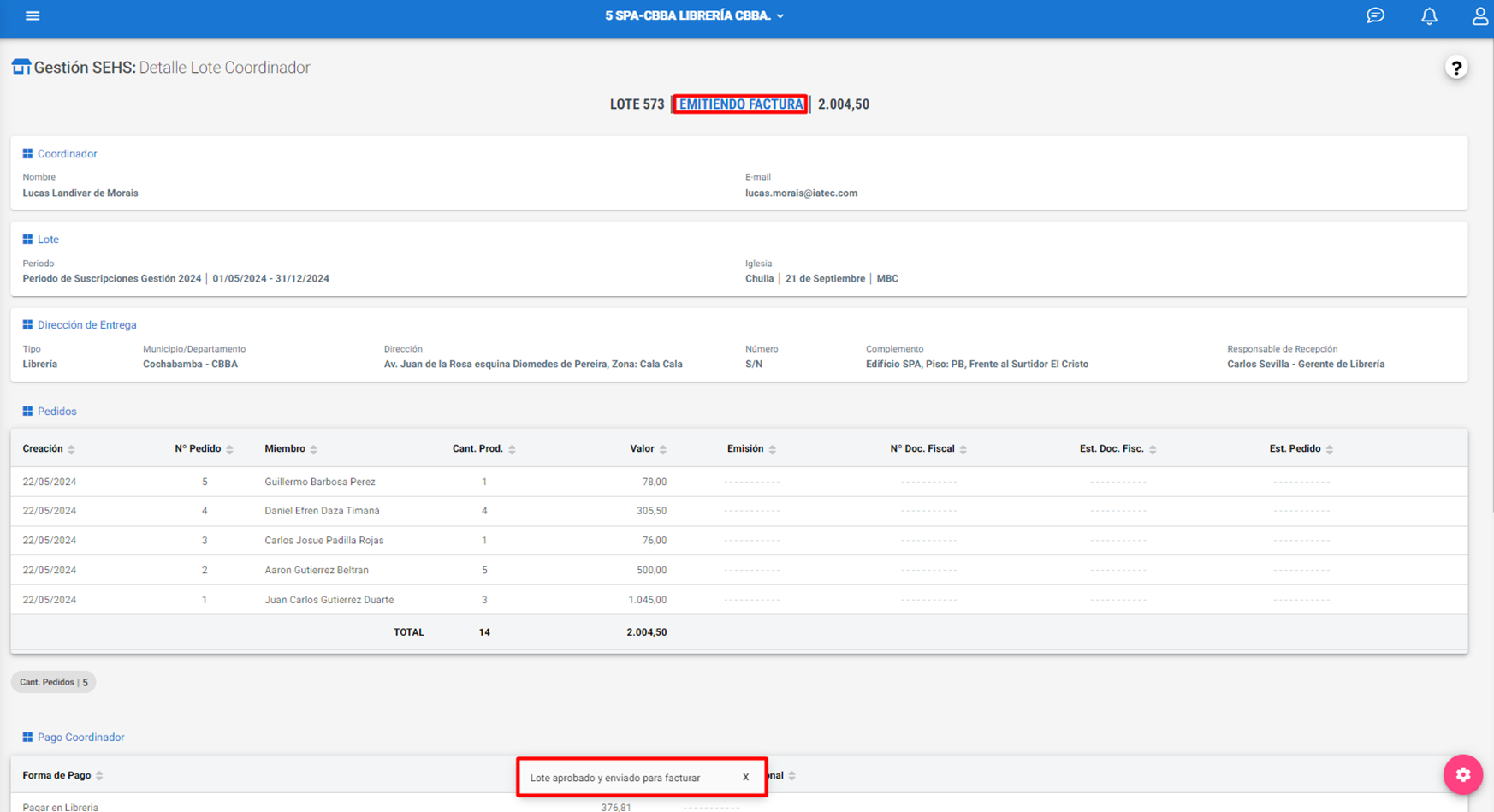Image resolution: width=1494 pixels, height=812 pixels.
Task: Click the Lote section grid icon
Action: (x=27, y=240)
